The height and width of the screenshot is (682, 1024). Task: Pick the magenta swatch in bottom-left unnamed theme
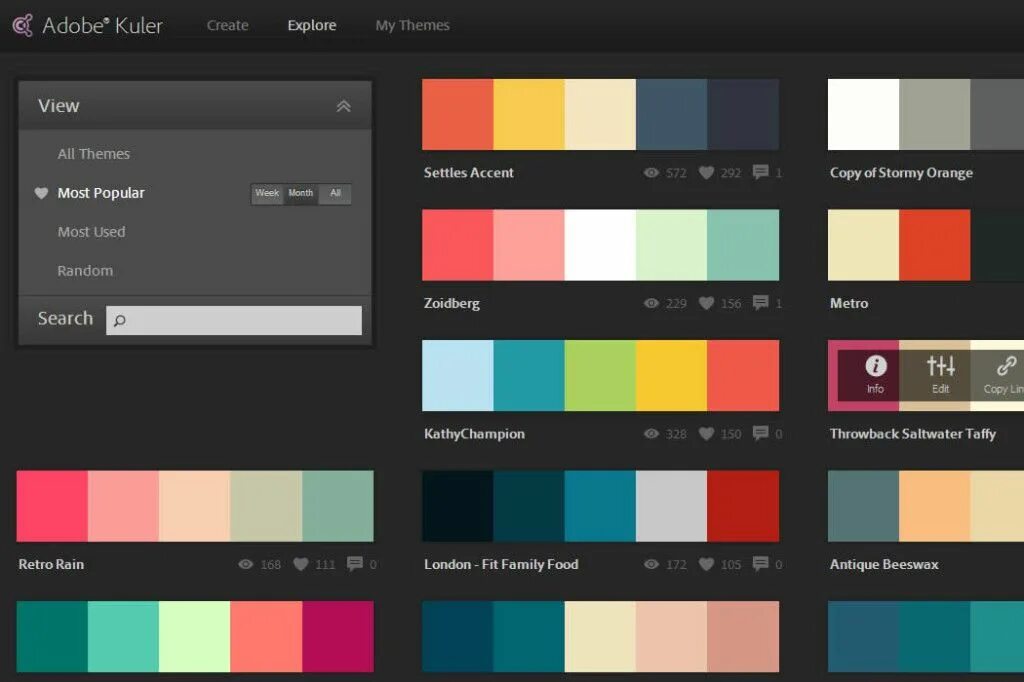click(338, 636)
